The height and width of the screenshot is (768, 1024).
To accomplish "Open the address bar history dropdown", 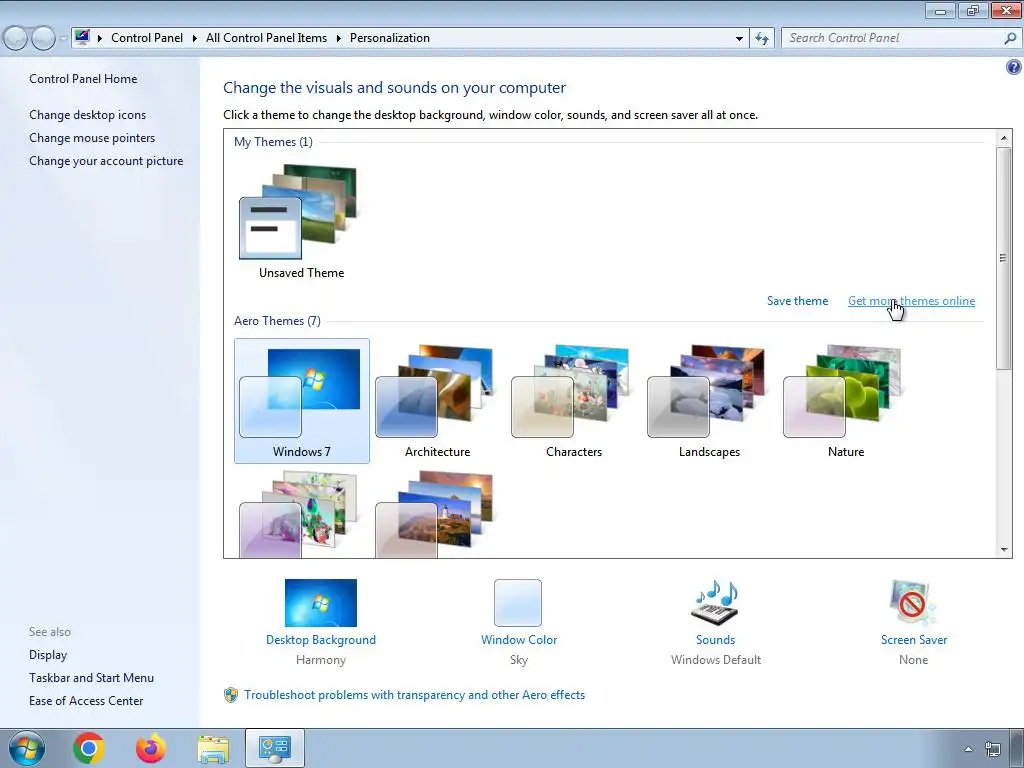I will click(739, 39).
